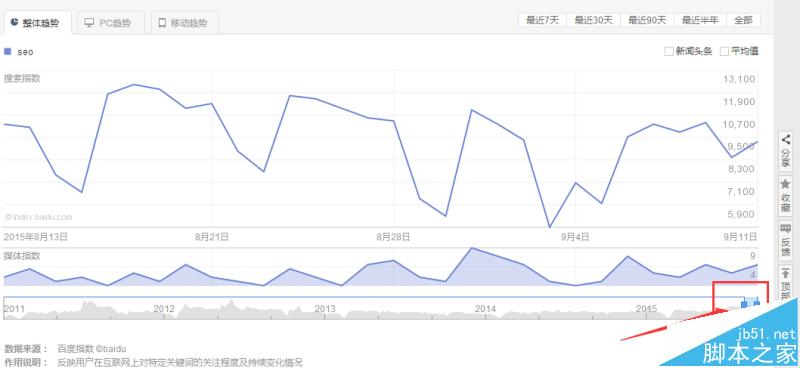Click the share icon in the right sidebar
The width and height of the screenshot is (800, 368).
(786, 139)
